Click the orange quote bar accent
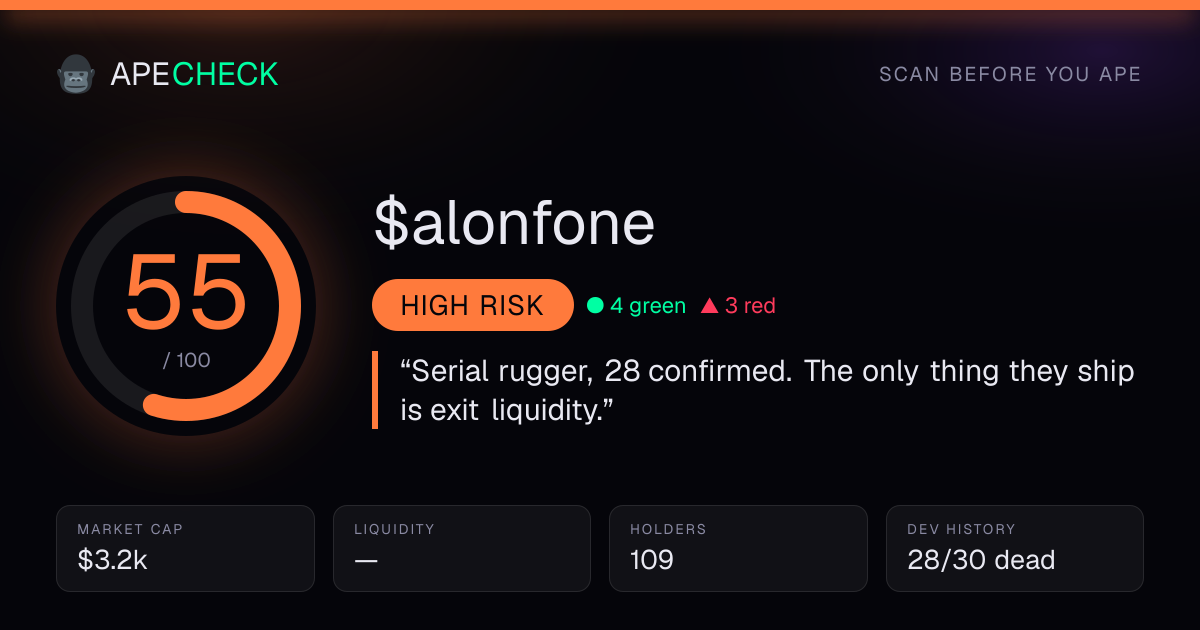 pyautogui.click(x=375, y=390)
